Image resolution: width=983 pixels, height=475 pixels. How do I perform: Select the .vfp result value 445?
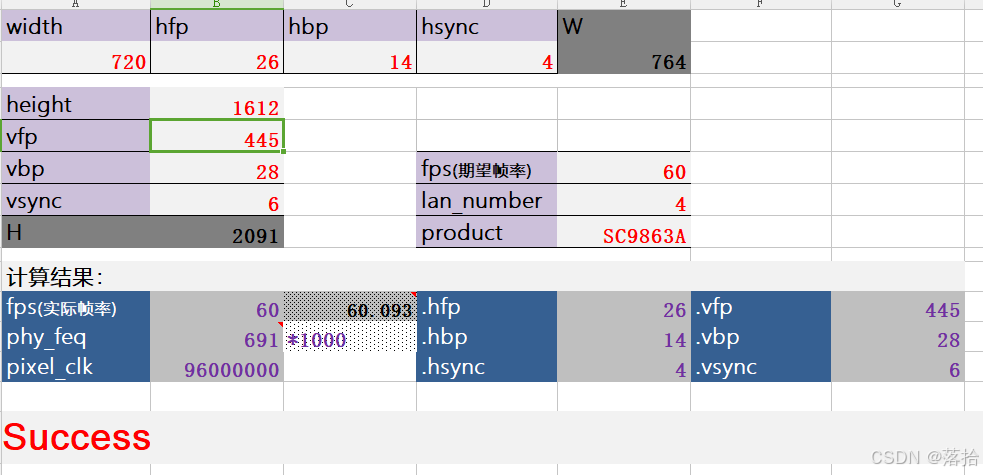click(898, 306)
